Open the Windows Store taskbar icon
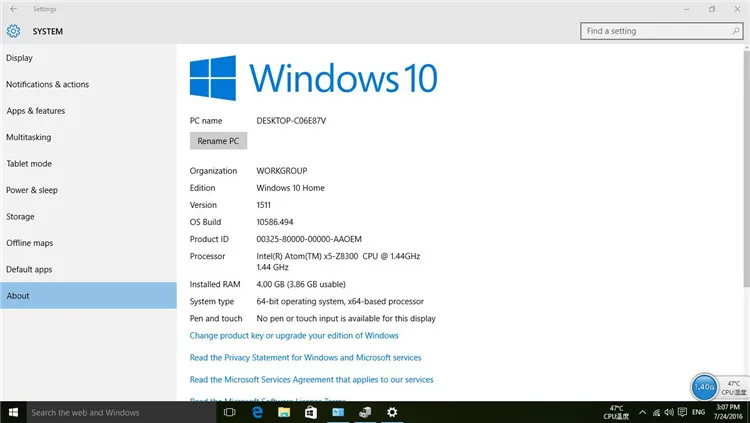 311,412
